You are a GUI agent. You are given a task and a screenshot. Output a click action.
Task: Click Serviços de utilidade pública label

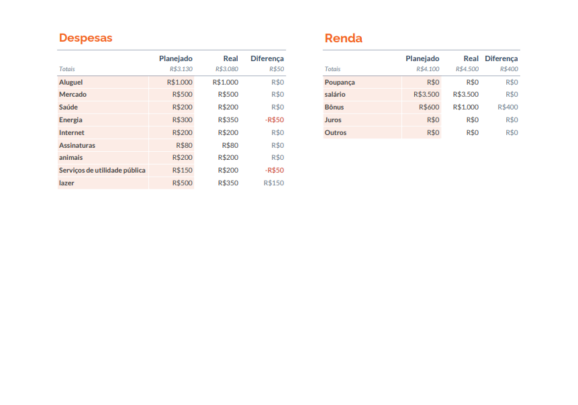coord(102,170)
